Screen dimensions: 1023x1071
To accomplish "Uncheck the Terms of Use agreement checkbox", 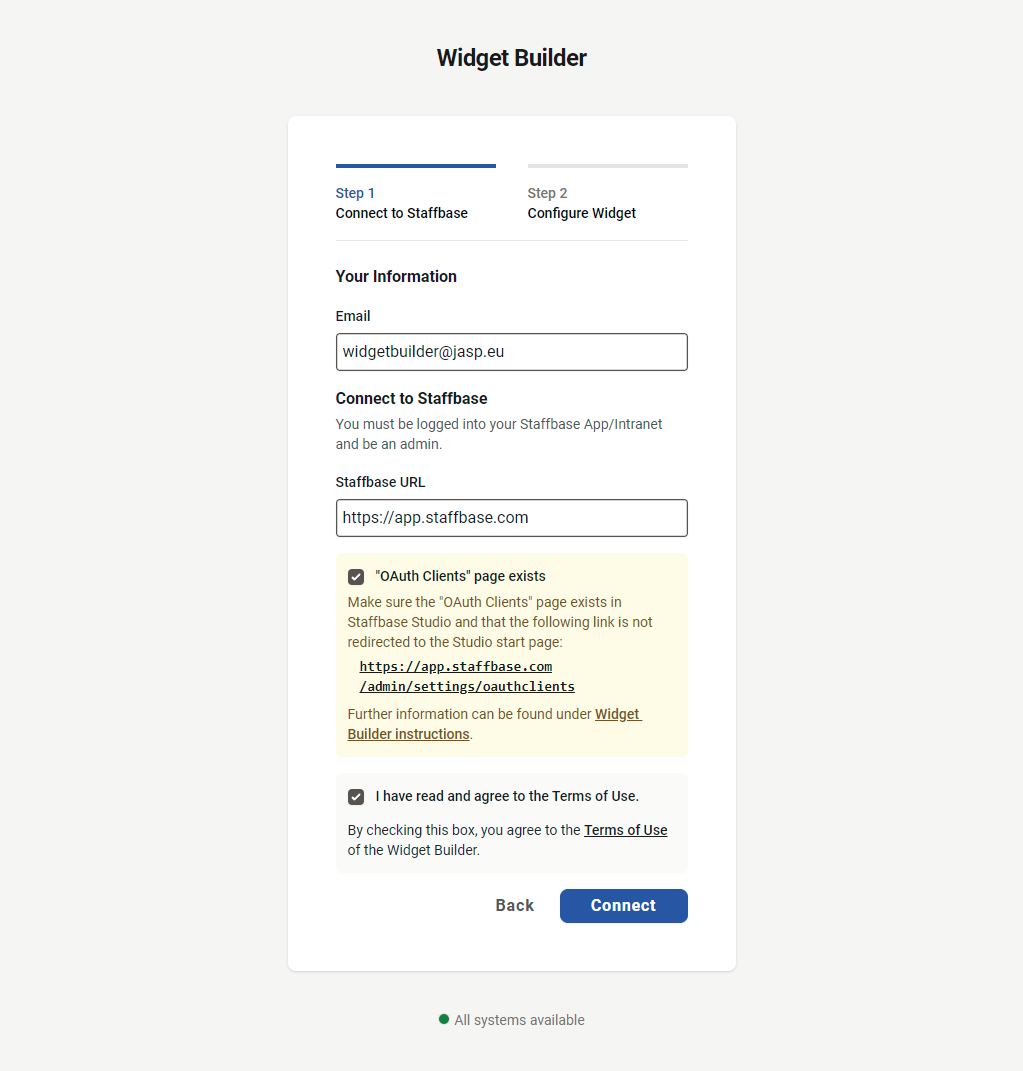I will click(x=356, y=796).
